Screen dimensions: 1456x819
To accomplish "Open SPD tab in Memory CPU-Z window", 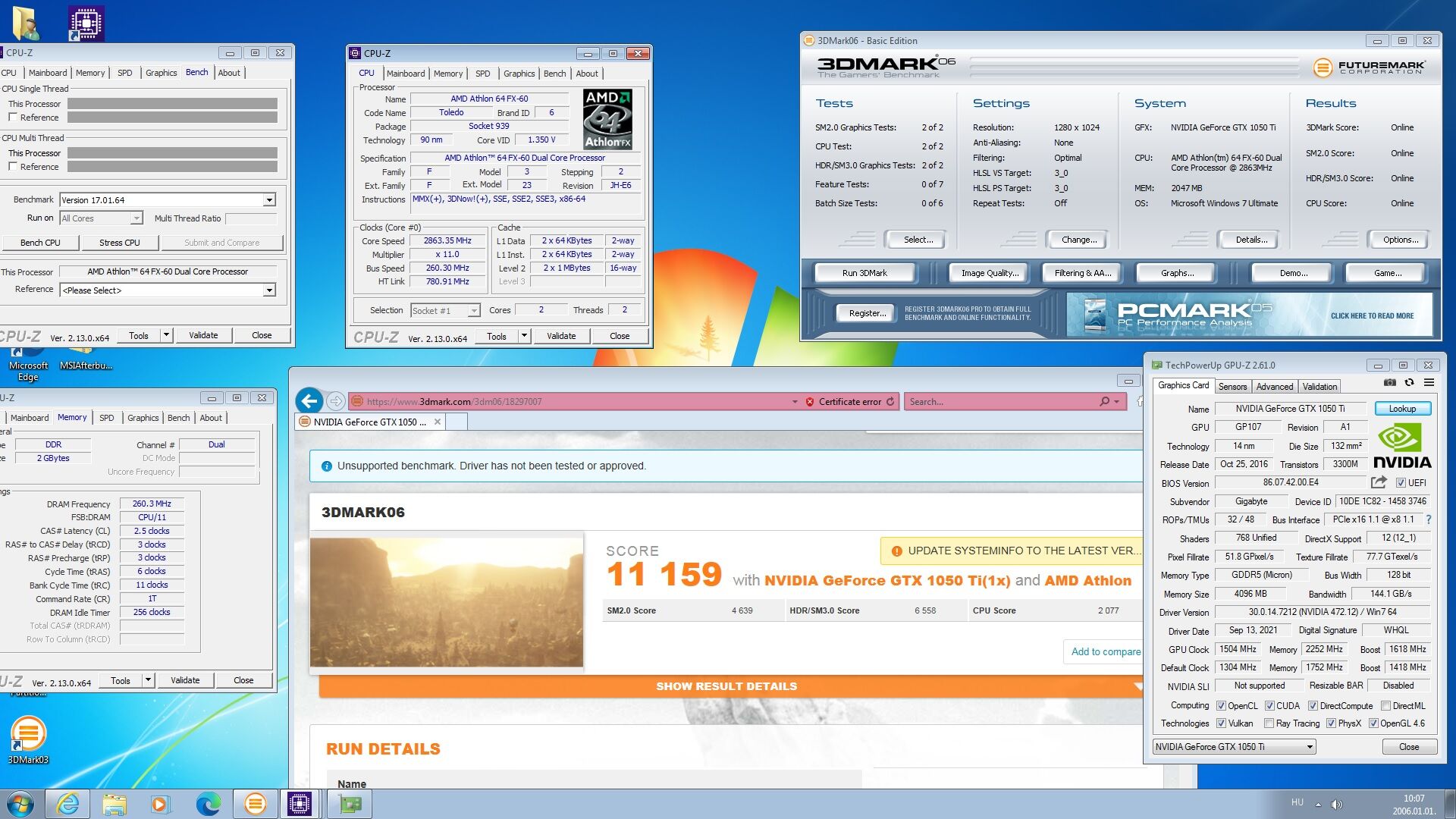I will pos(107,418).
